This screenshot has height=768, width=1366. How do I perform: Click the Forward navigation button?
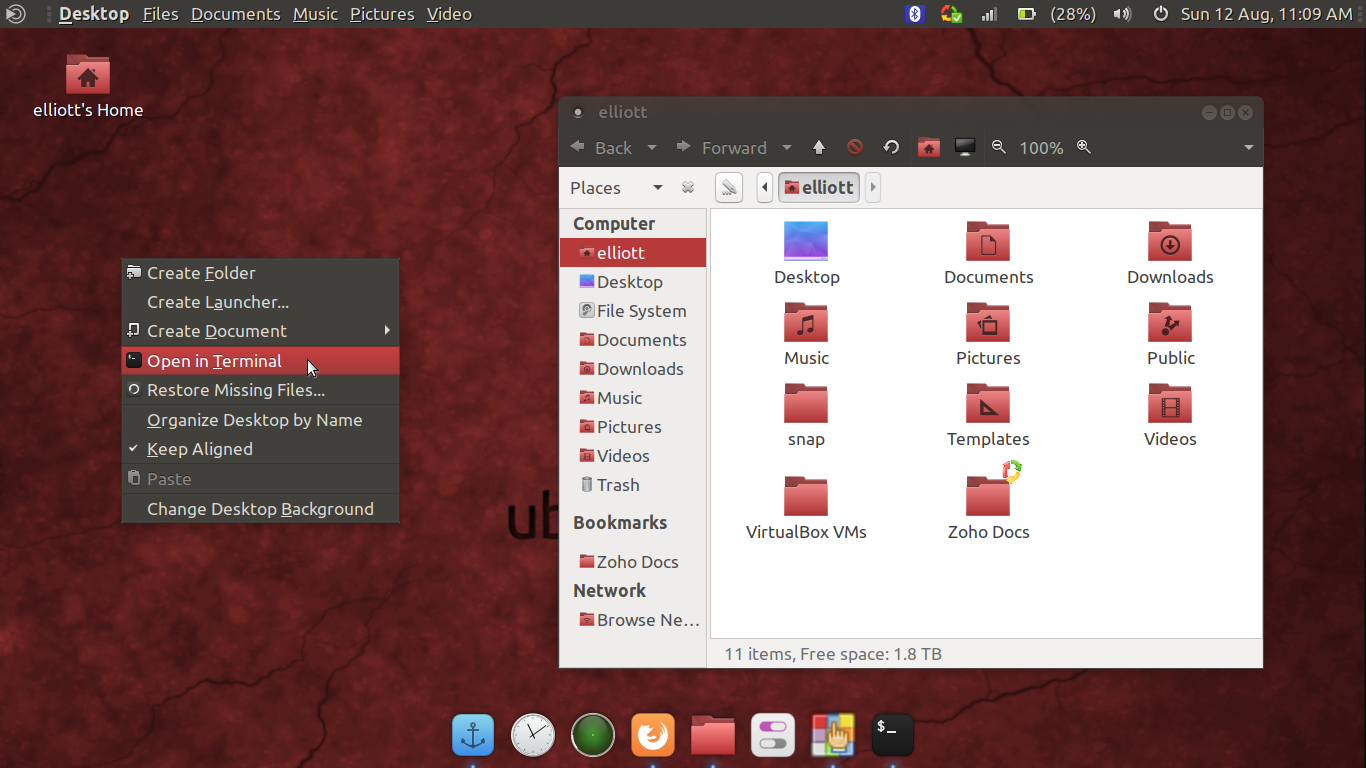[x=722, y=147]
